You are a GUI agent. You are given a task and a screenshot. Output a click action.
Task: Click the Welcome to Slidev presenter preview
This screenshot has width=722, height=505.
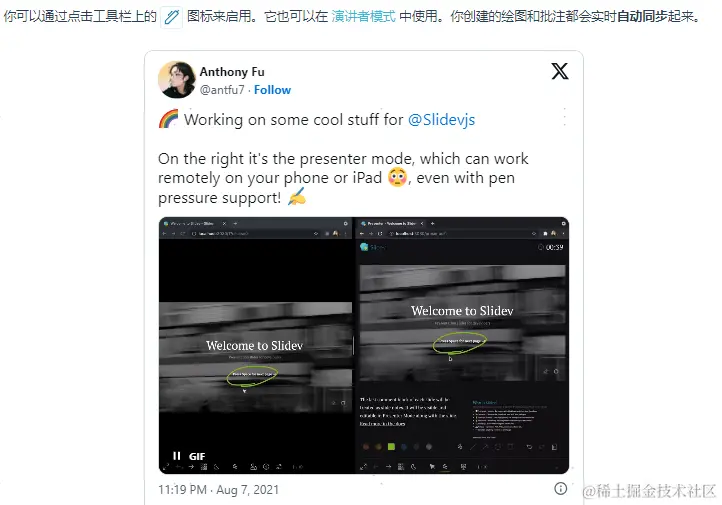(x=462, y=323)
